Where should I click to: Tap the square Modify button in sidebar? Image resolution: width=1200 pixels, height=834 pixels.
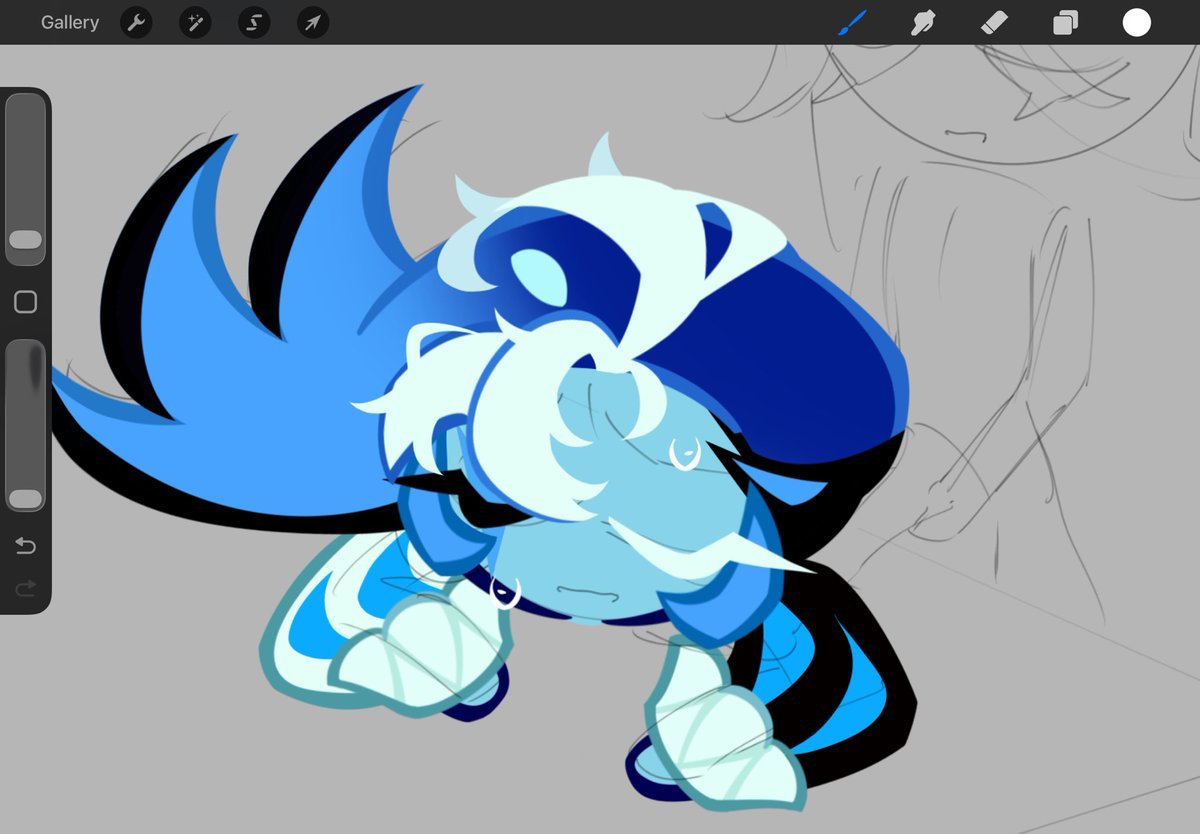pos(25,302)
